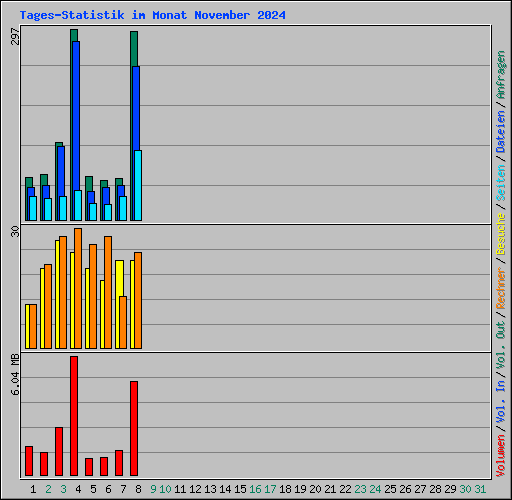
Task: Select the "Rechner" legend label
Action: point(501,288)
